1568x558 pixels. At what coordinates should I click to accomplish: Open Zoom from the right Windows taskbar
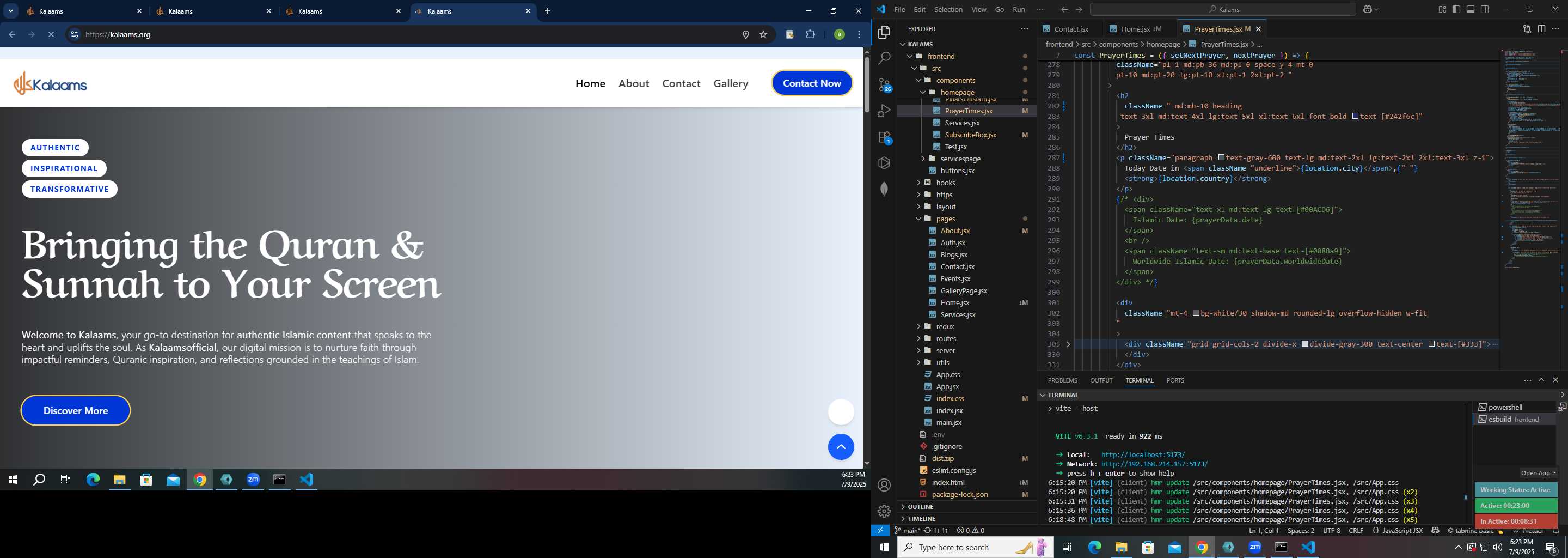point(1254,547)
